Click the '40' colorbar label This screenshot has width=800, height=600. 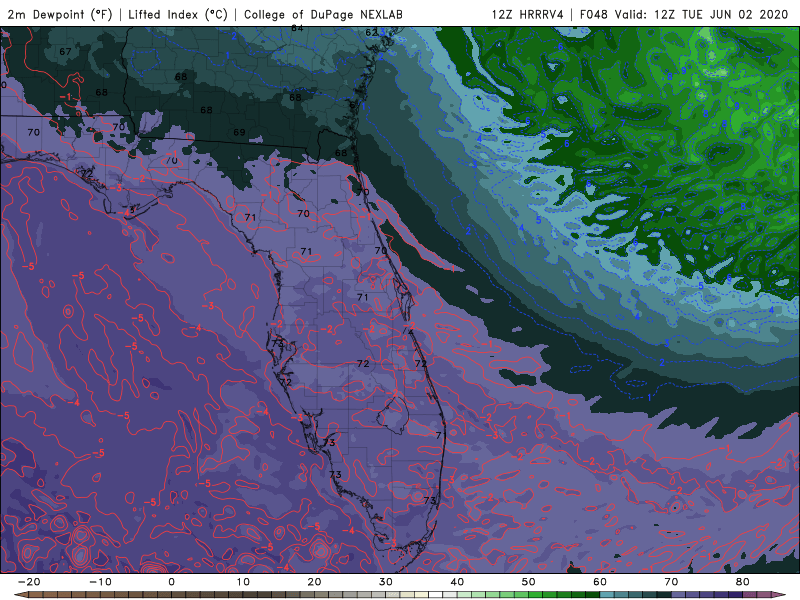click(x=457, y=582)
